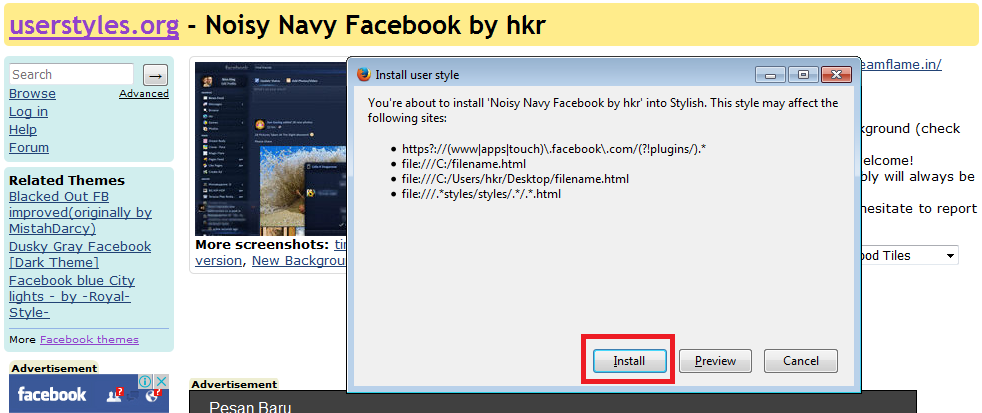Open the Forum link in sidebar
Viewport: 982px width, 413px height.
point(29,148)
